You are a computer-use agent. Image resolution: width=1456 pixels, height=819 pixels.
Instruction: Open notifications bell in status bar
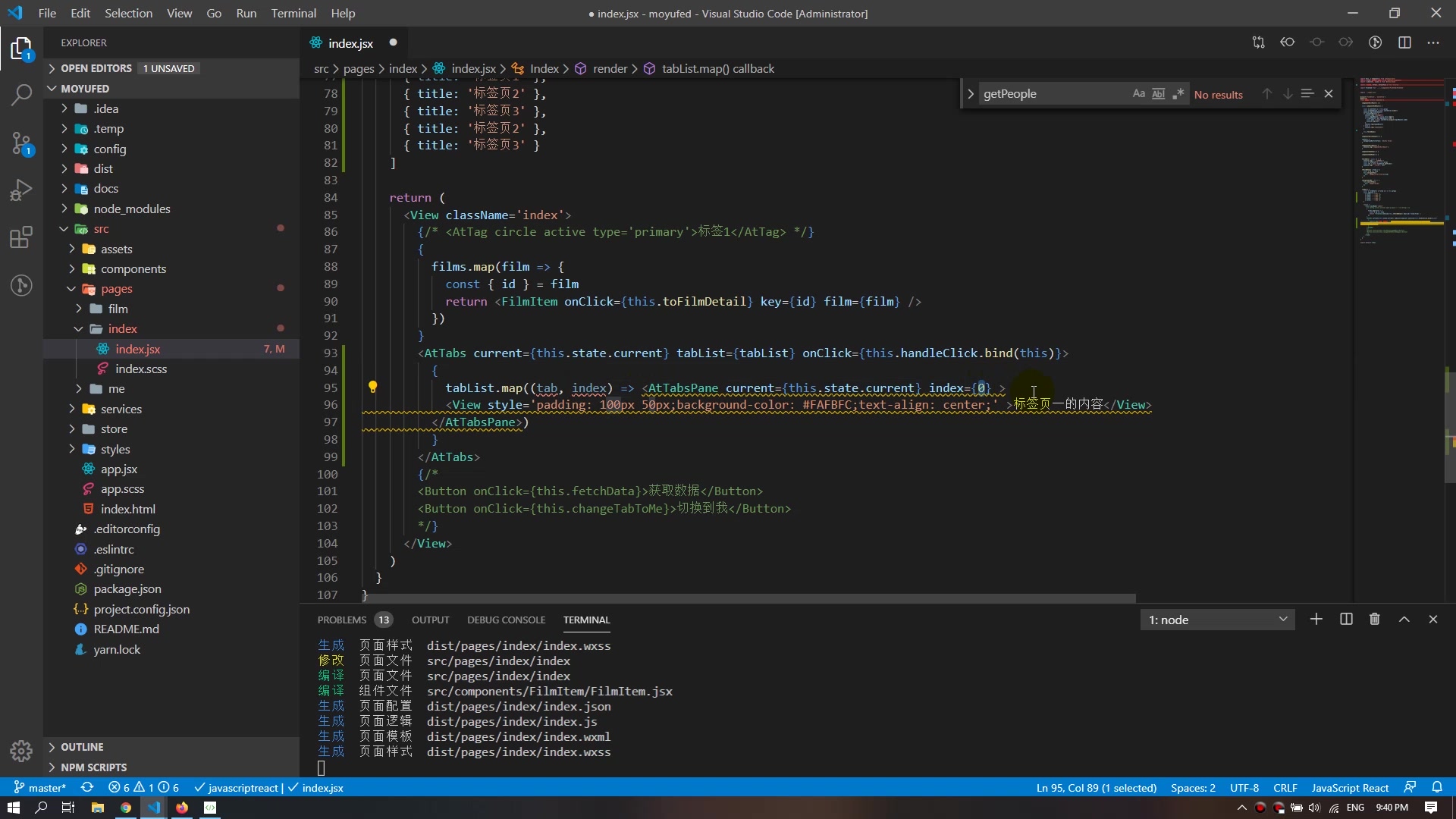(1437, 788)
